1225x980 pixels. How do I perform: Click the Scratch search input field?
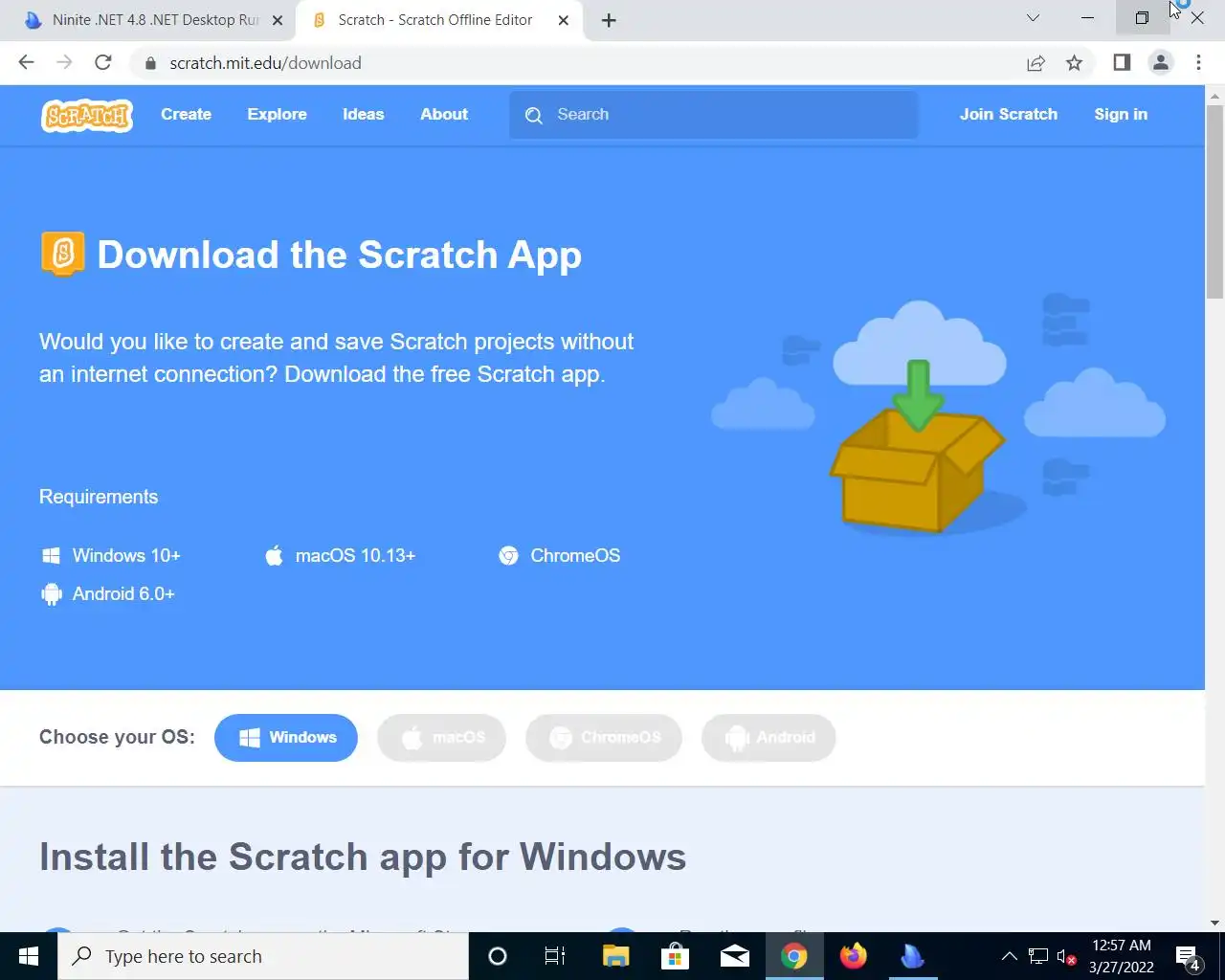coord(714,115)
